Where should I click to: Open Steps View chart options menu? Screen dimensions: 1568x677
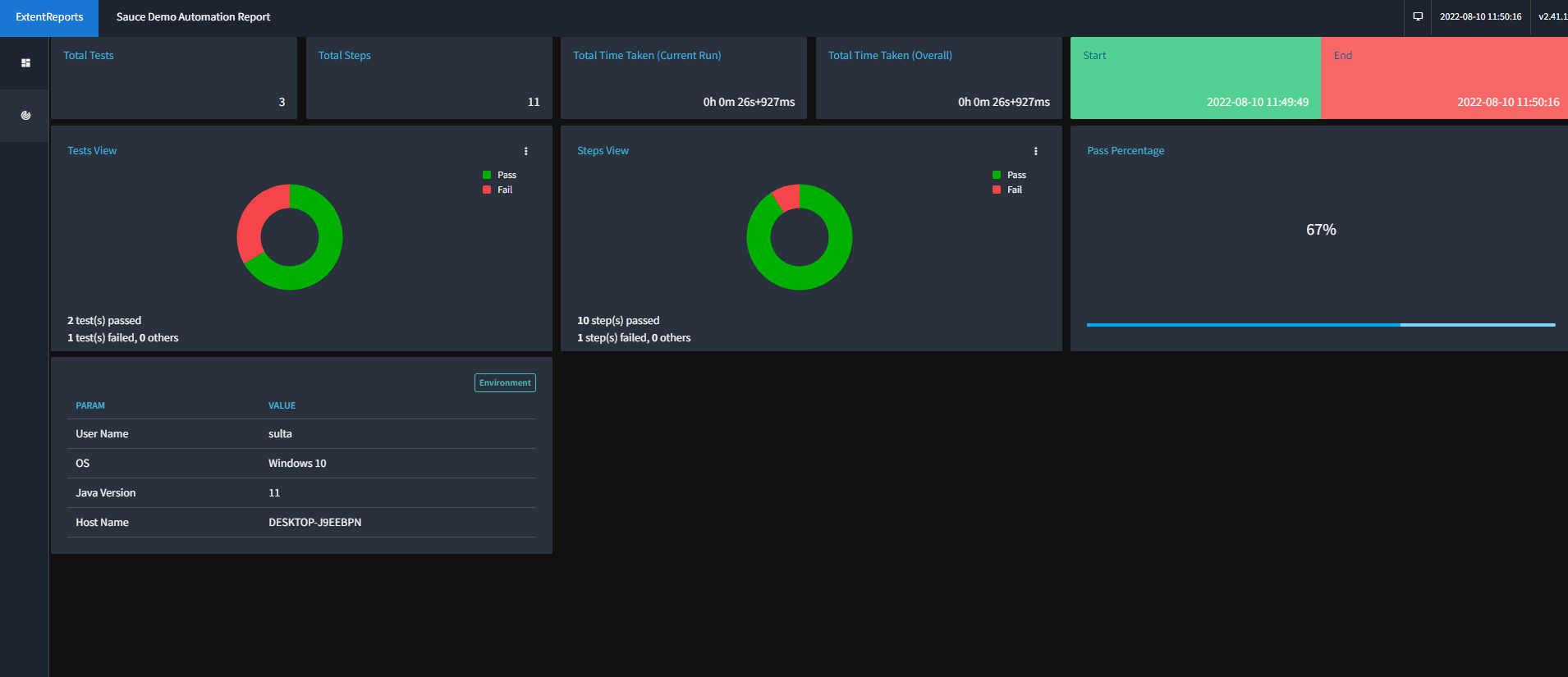point(1036,151)
